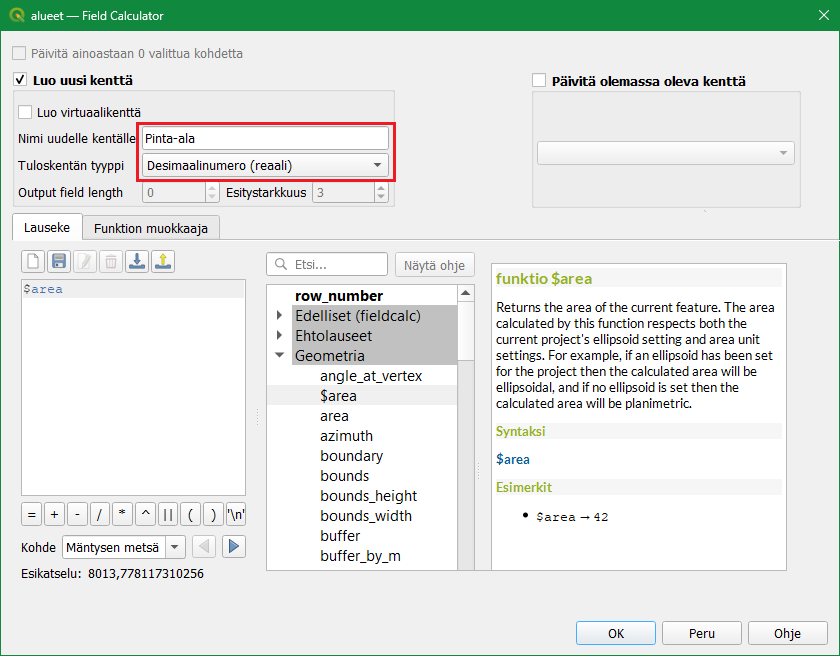Go to next feature preview arrow
Image resolution: width=840 pixels, height=656 pixels.
click(233, 546)
